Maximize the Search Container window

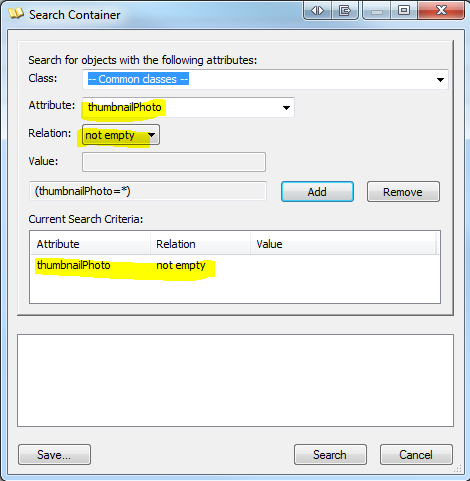(404, 11)
